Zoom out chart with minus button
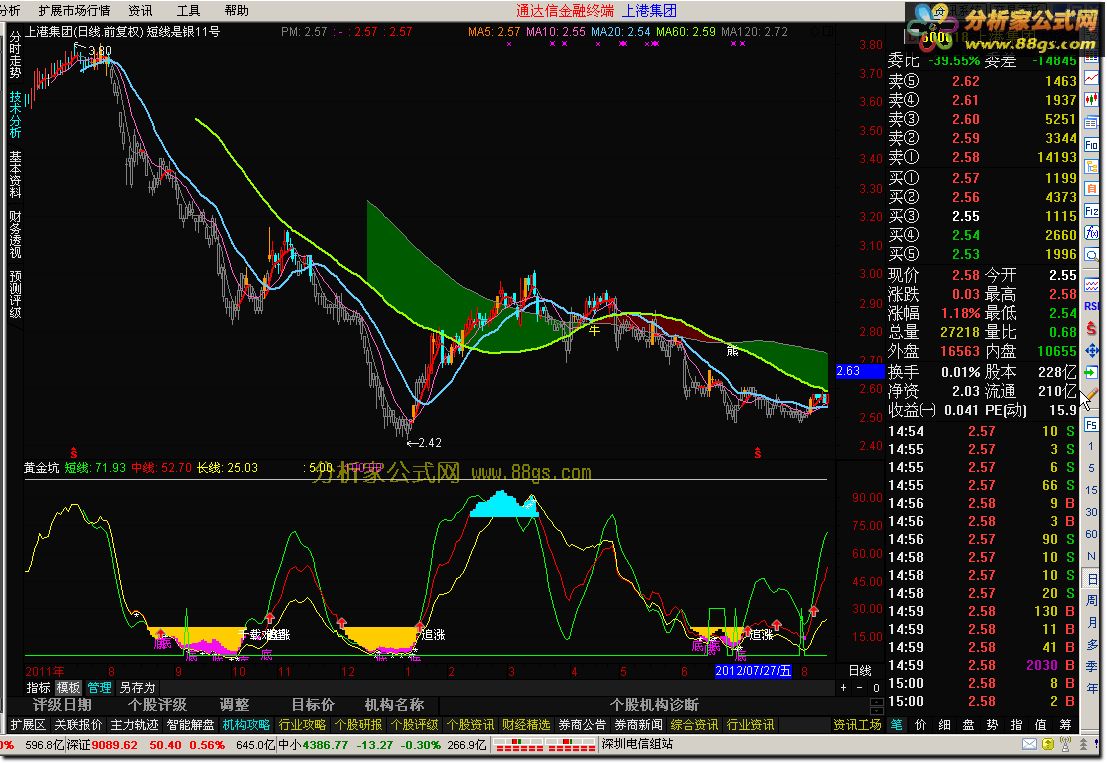 tap(859, 687)
